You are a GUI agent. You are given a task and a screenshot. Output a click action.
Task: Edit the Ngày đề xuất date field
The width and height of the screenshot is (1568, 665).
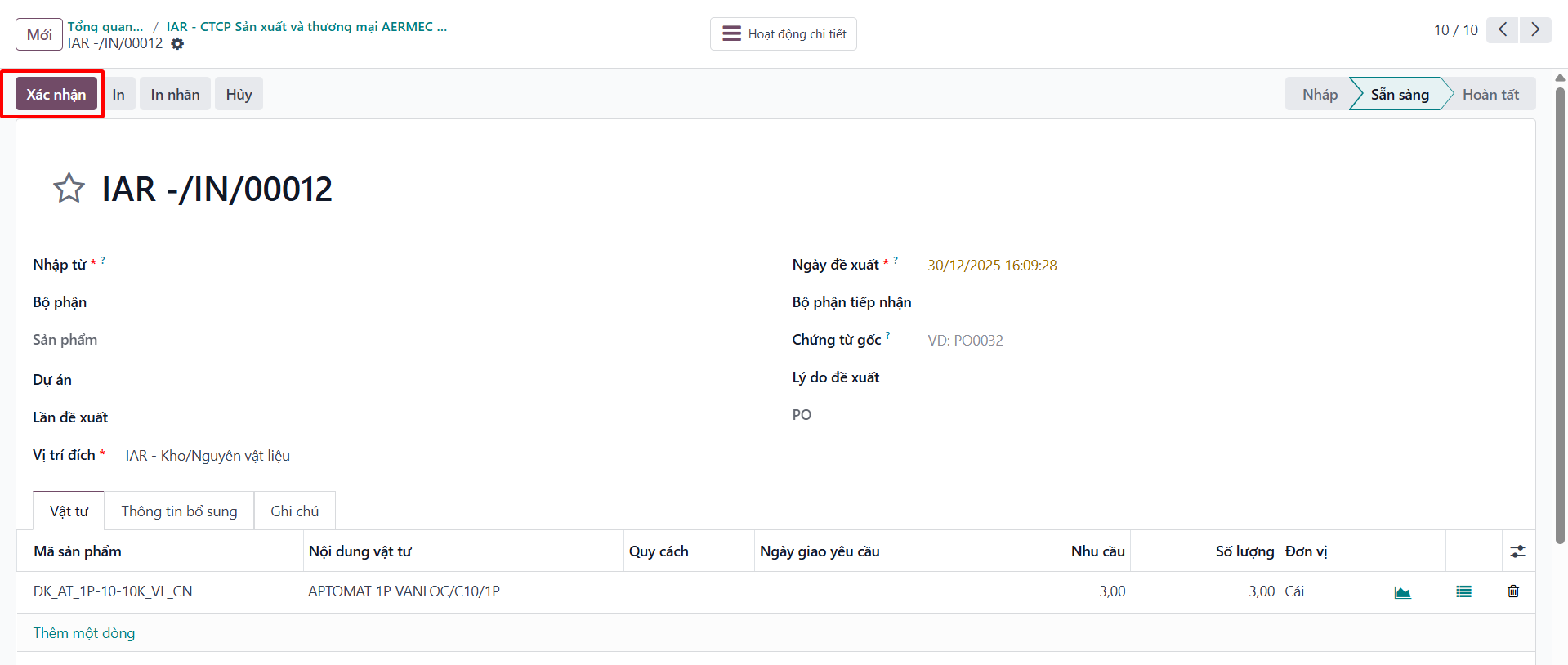(x=1222, y=266)
